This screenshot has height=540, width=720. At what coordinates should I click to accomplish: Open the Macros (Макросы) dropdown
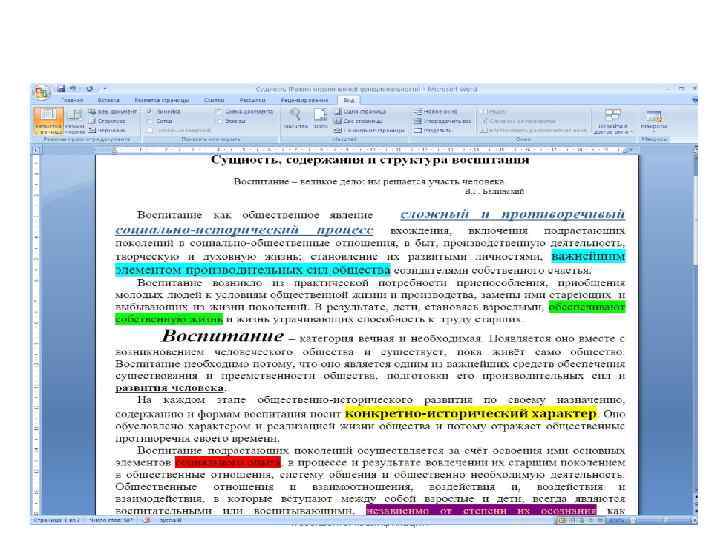(x=654, y=119)
